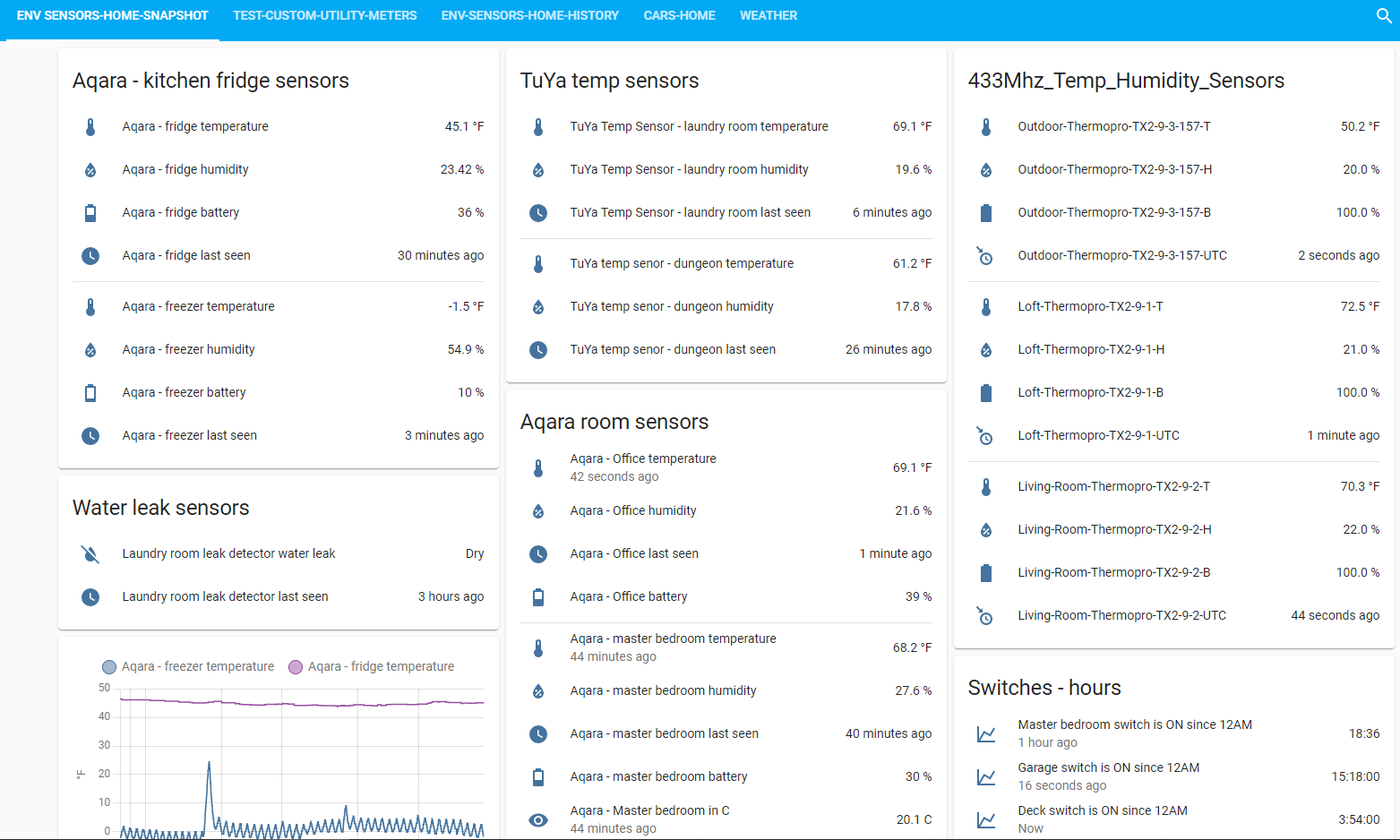Open the CARS-HOME dashboard tab
This screenshot has width=1400, height=840.
coord(679,16)
